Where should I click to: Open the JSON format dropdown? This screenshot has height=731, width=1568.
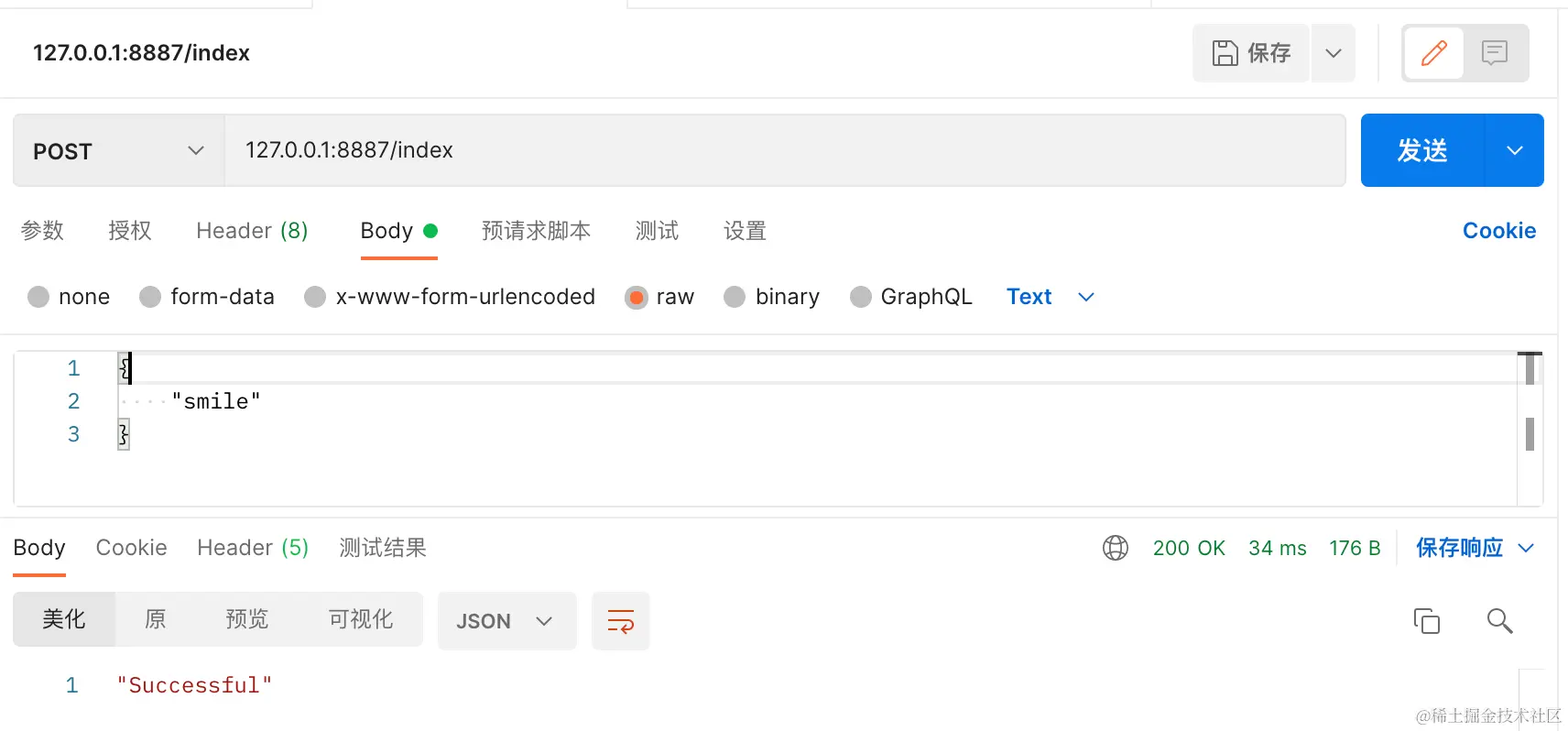[506, 621]
